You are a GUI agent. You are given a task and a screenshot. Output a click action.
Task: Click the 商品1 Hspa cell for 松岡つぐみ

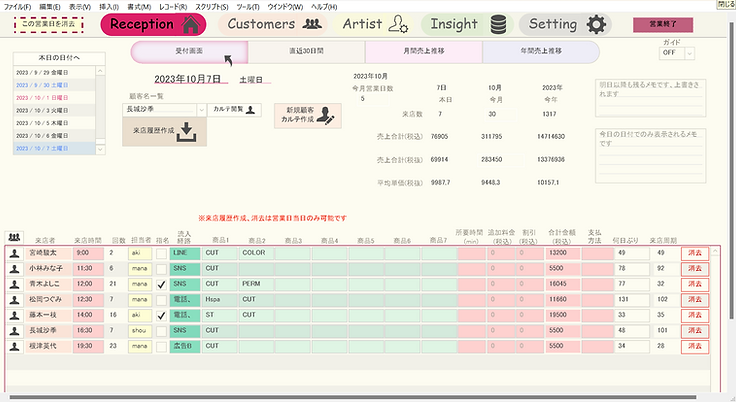tap(220, 300)
